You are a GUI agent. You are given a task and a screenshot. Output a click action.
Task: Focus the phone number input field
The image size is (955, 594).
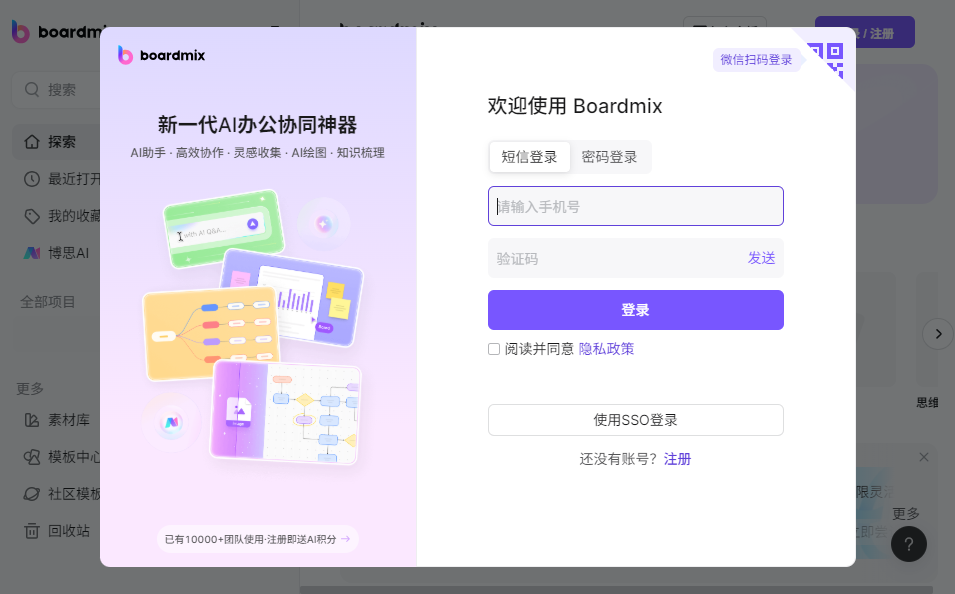pyautogui.click(x=635, y=207)
